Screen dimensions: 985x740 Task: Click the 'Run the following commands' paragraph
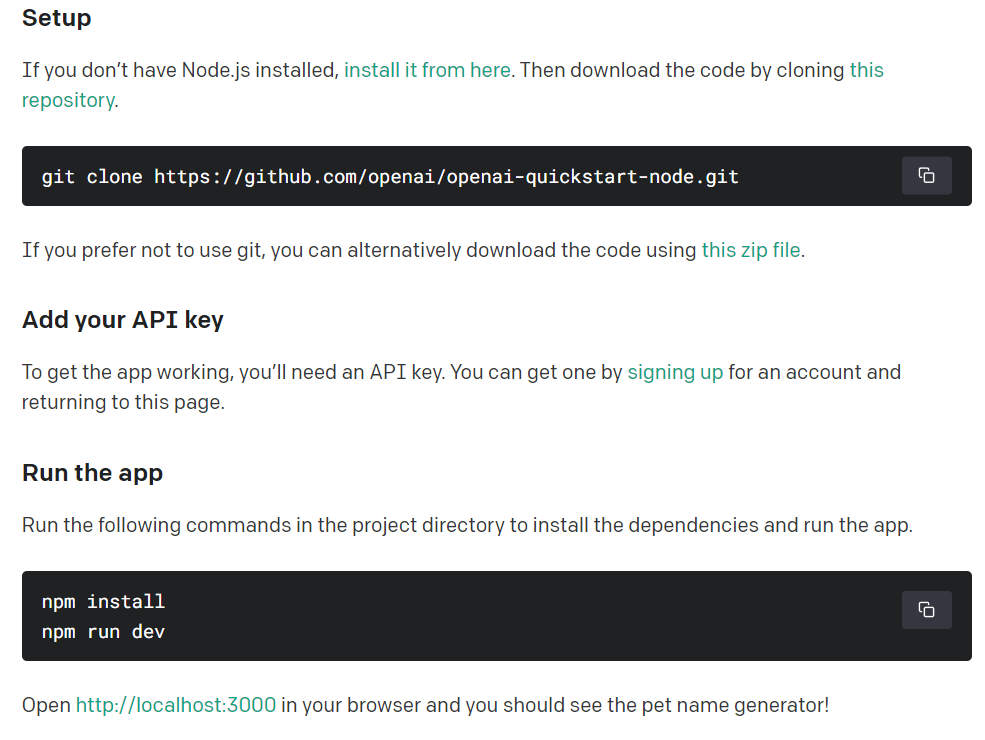click(466, 525)
